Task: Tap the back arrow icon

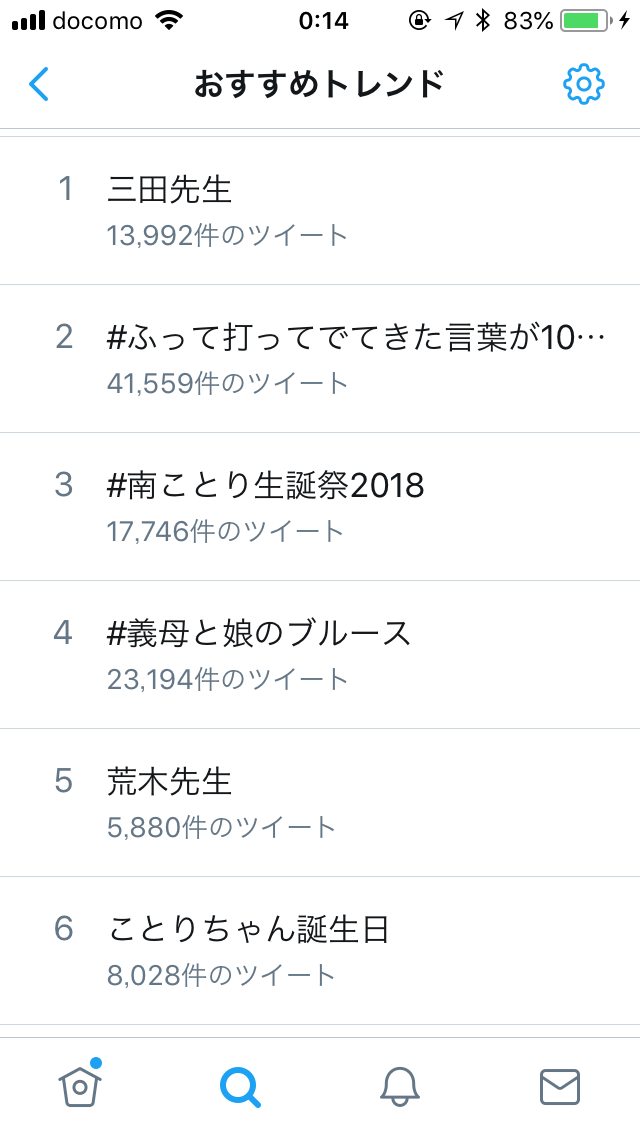Action: tap(39, 85)
